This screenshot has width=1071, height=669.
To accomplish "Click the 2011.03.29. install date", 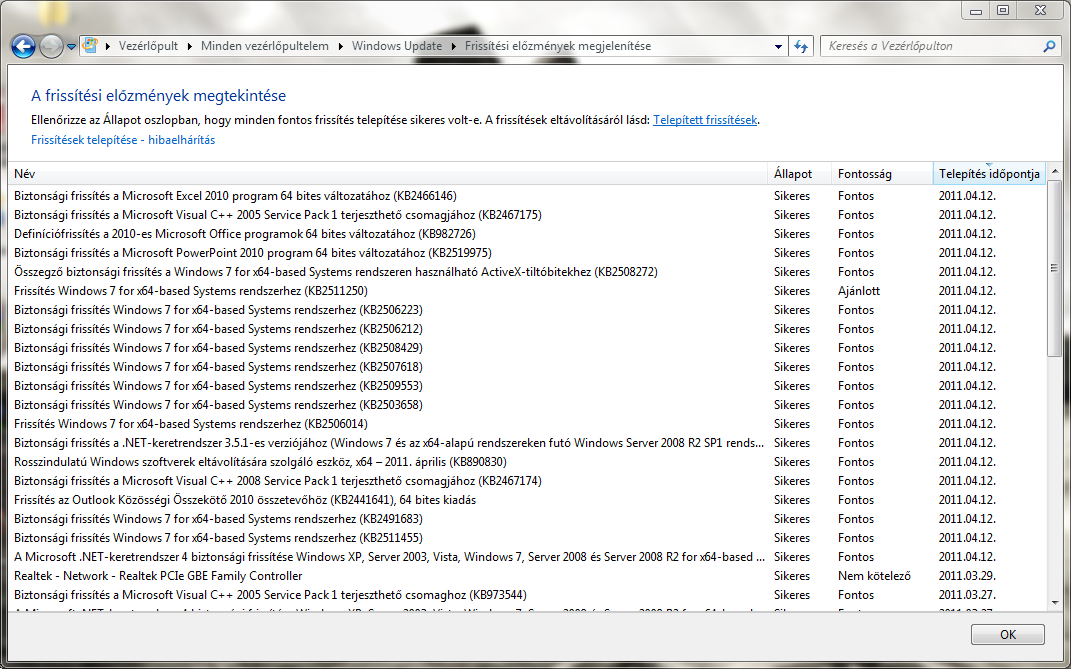I will coord(967,577).
